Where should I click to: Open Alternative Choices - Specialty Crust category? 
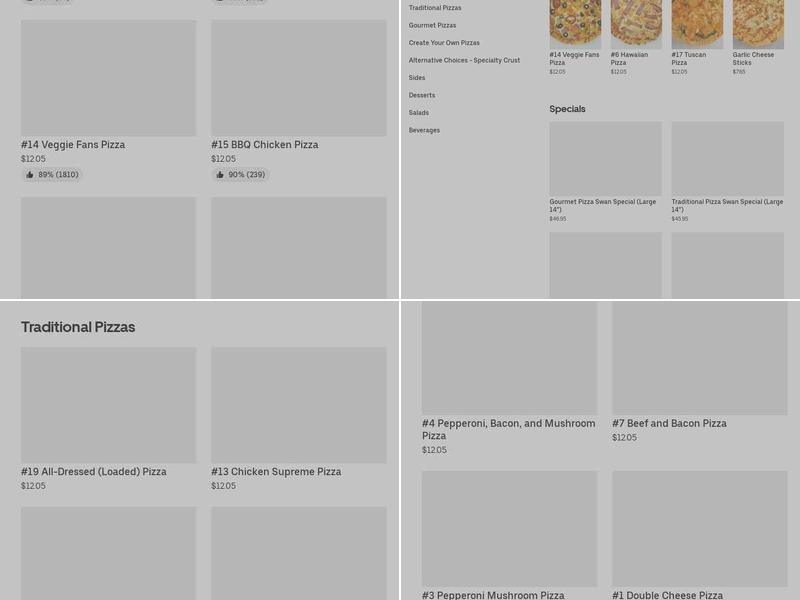tap(464, 60)
